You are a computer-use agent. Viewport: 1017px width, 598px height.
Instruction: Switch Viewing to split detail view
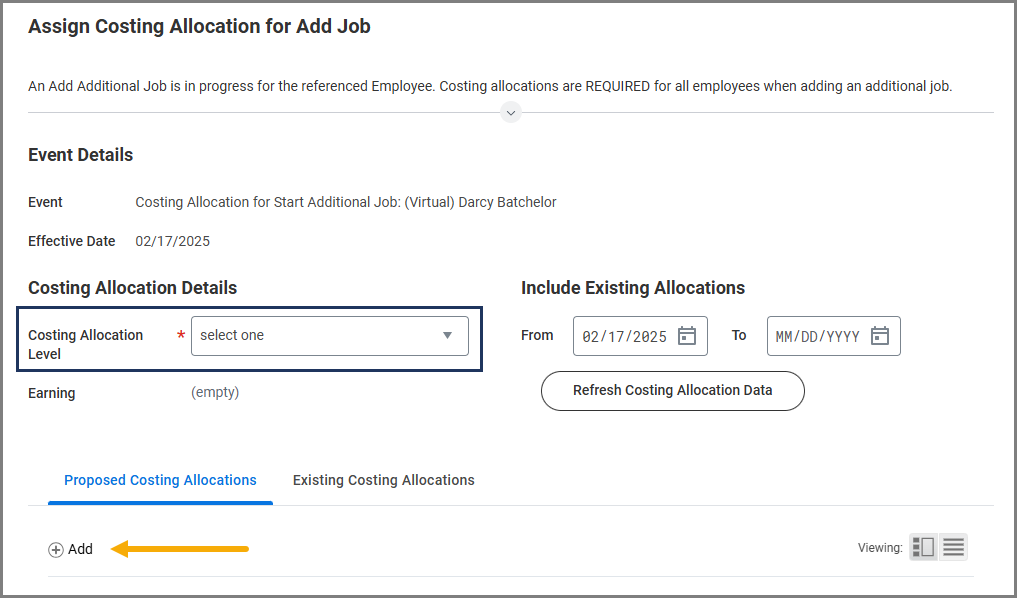(923, 547)
